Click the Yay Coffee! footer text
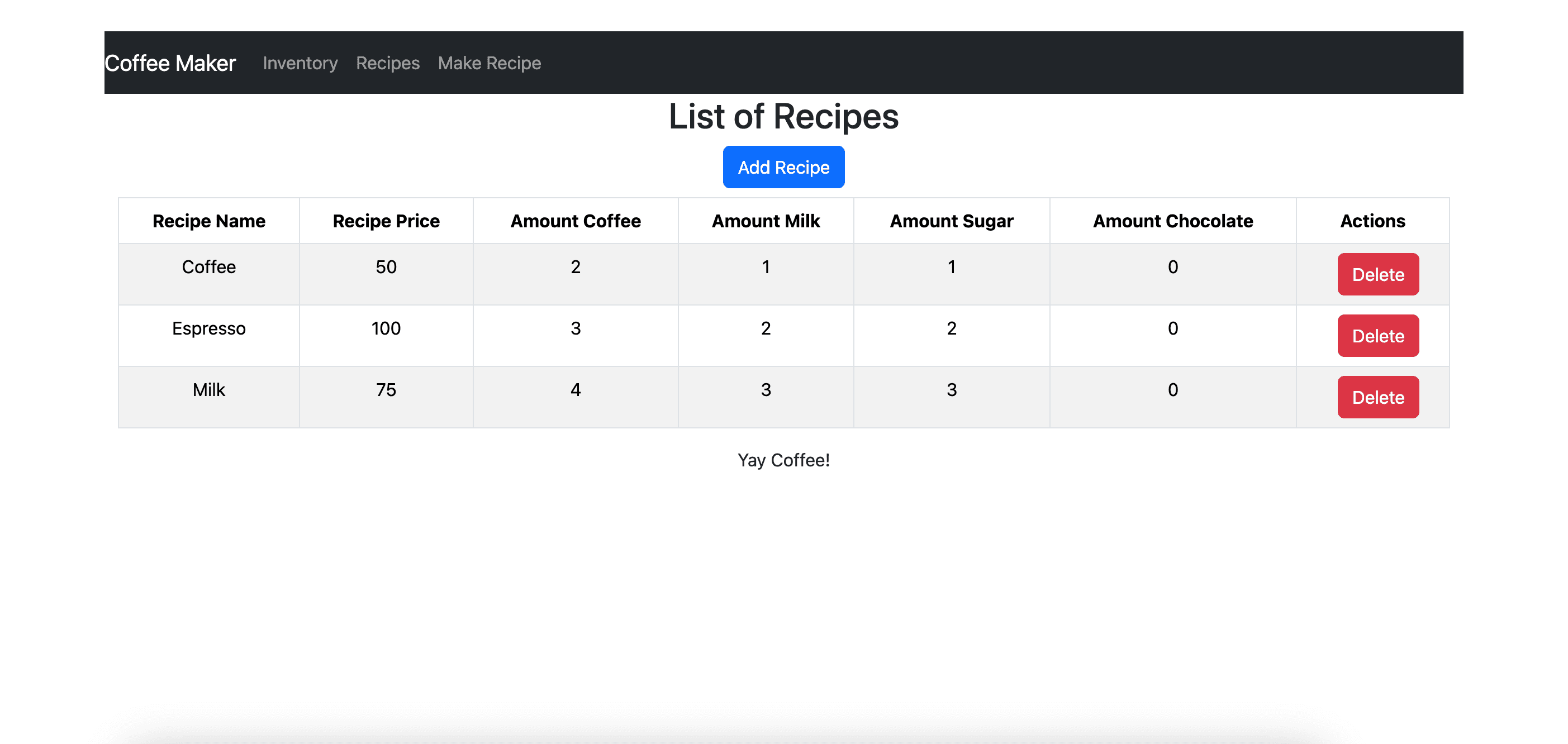This screenshot has width=1568, height=744. [783, 460]
